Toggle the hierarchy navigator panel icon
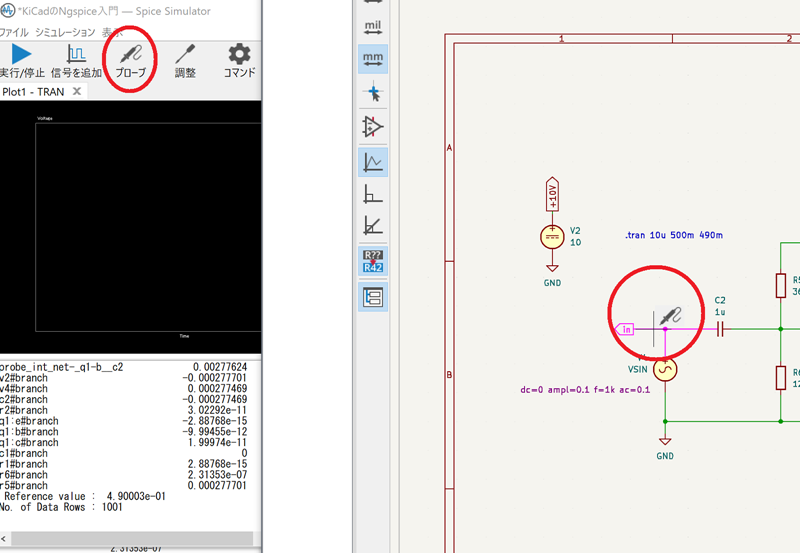The width and height of the screenshot is (800, 553). pyautogui.click(x=373, y=297)
